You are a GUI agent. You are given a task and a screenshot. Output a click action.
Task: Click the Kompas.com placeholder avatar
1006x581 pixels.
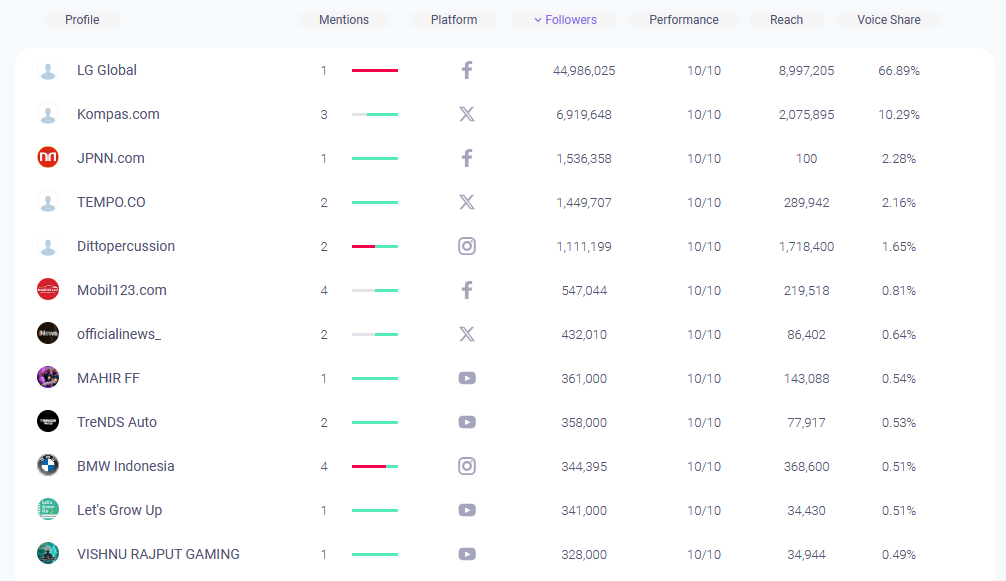pyautogui.click(x=48, y=114)
